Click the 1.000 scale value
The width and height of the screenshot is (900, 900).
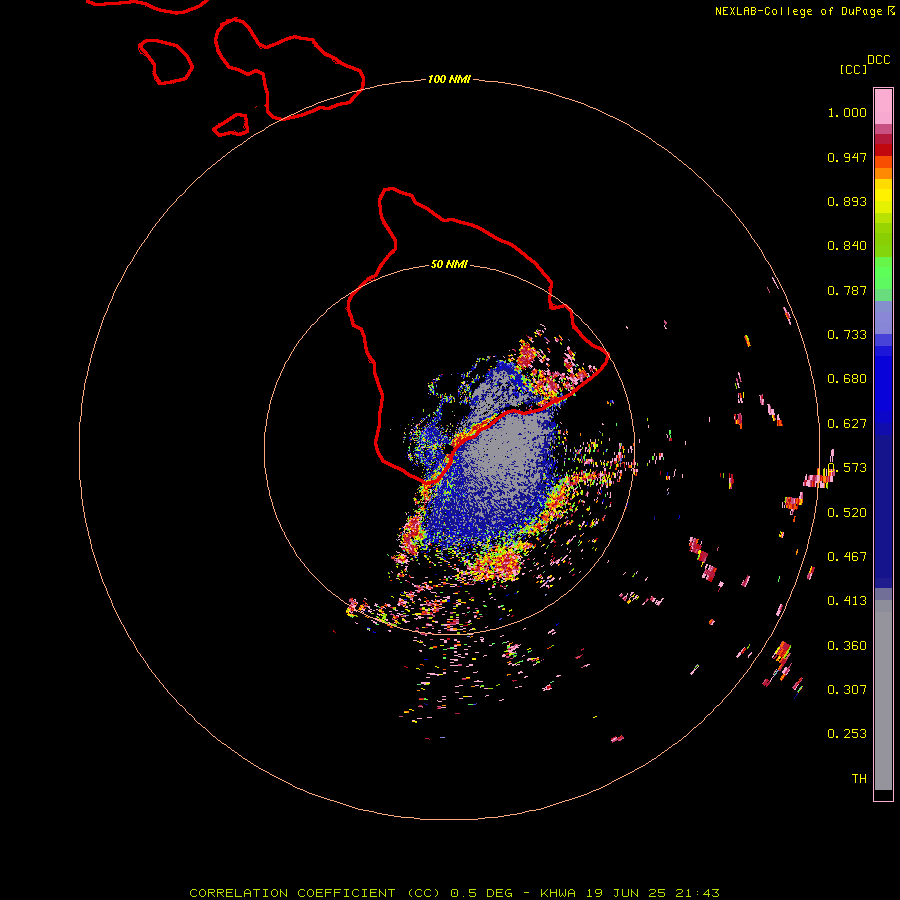coord(847,112)
